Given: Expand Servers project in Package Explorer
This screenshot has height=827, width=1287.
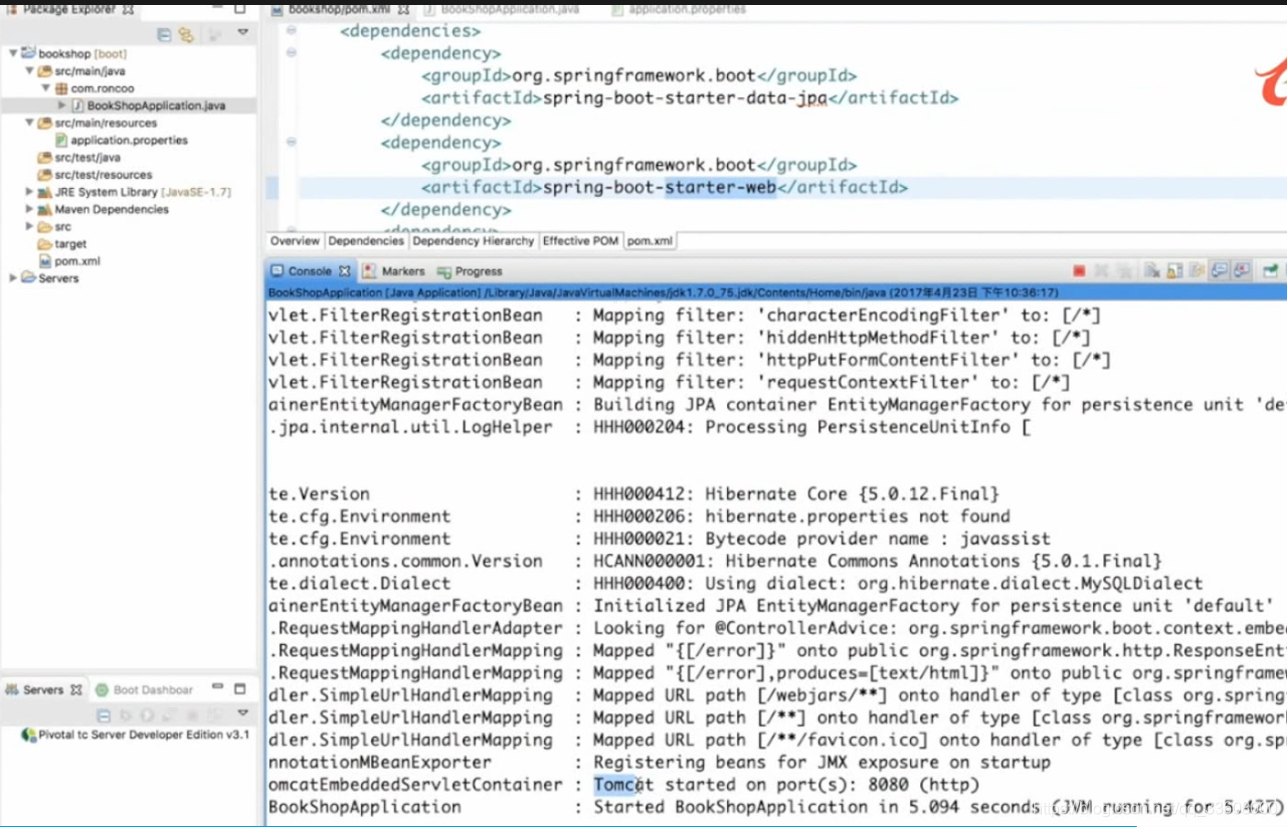Looking at the screenshot, I should click(13, 278).
